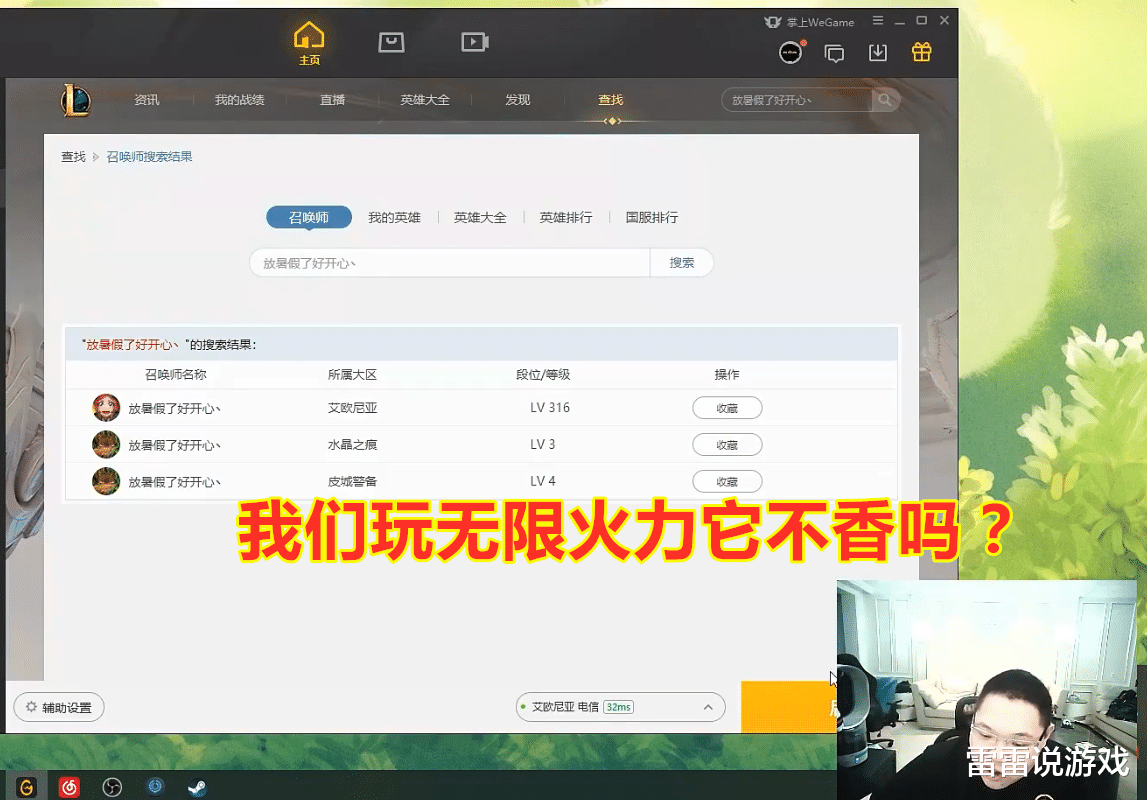Click the summoner name search input
The height and width of the screenshot is (800, 1147).
coord(450,263)
